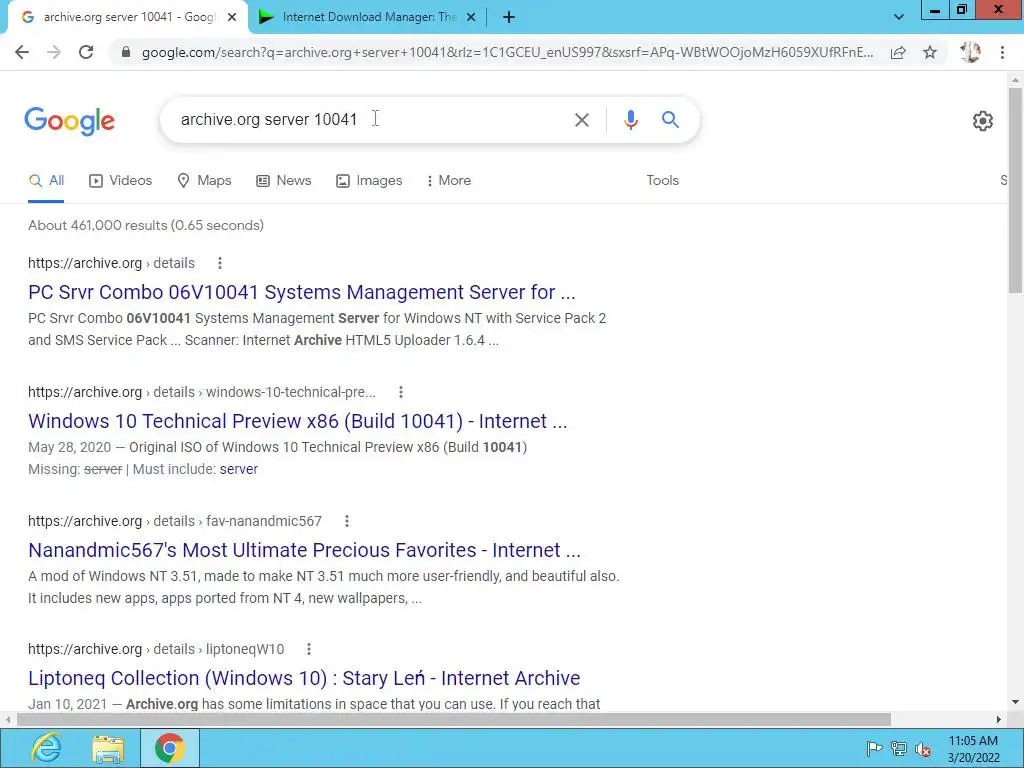Clear the search box with the X

click(x=581, y=120)
